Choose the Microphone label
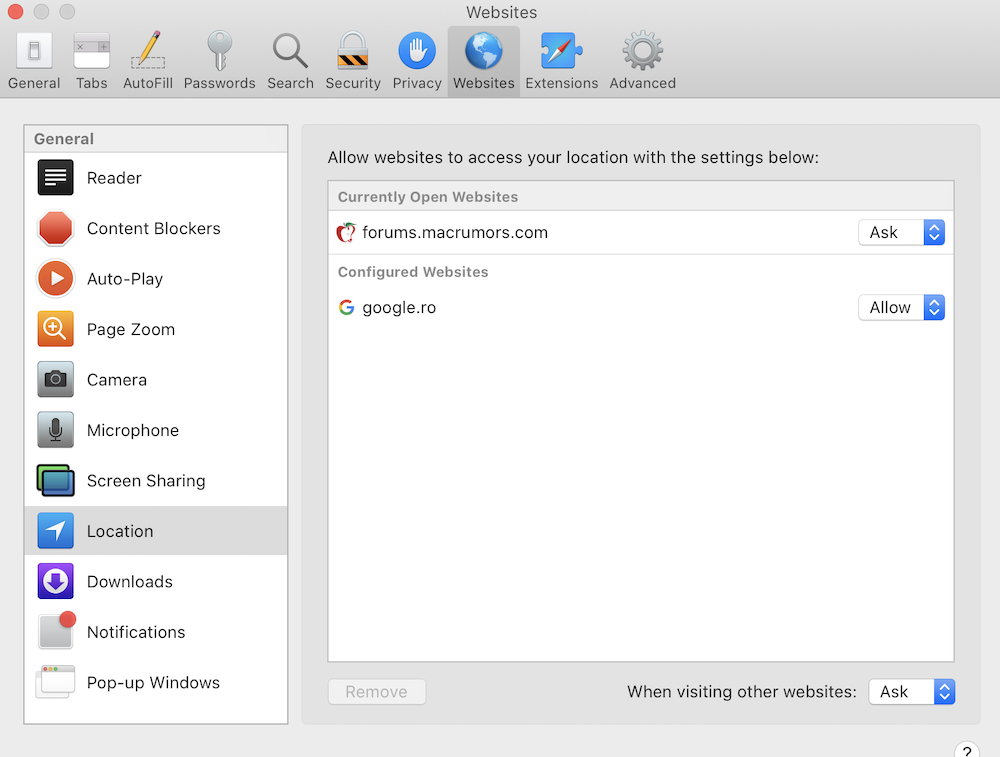This screenshot has width=1000, height=757. [x=133, y=430]
